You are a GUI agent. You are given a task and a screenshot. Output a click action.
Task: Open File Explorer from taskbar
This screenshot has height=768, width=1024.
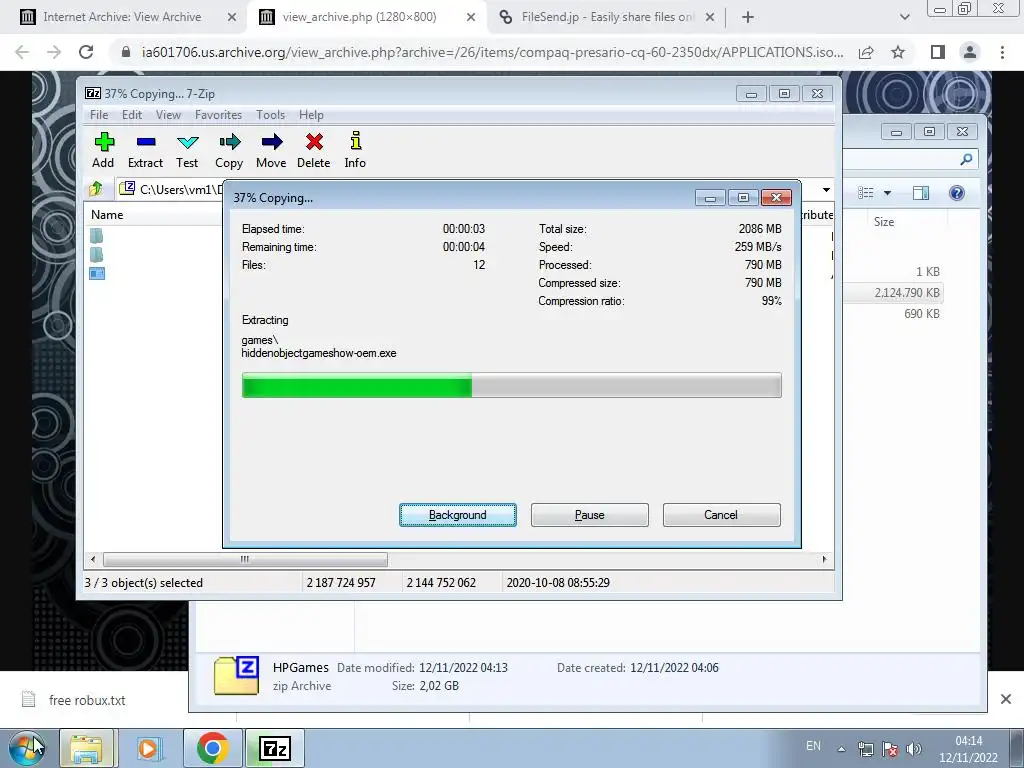point(86,748)
